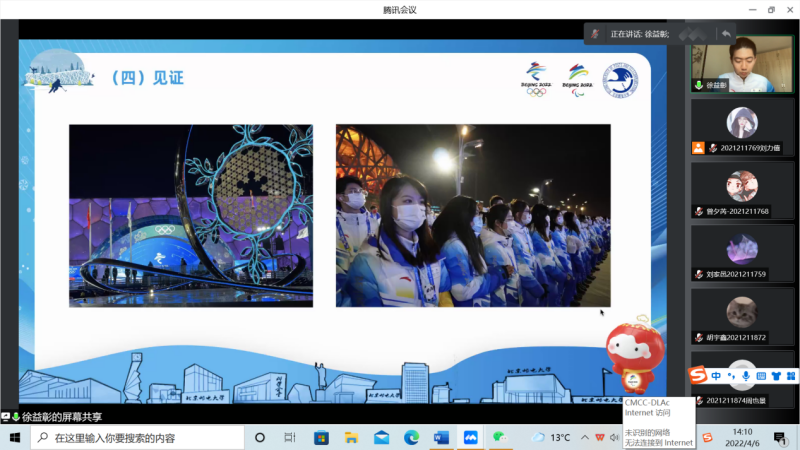The width and height of the screenshot is (800, 450).
Task: Select the avatar of 刘家邑2021211759
Action: point(742,249)
